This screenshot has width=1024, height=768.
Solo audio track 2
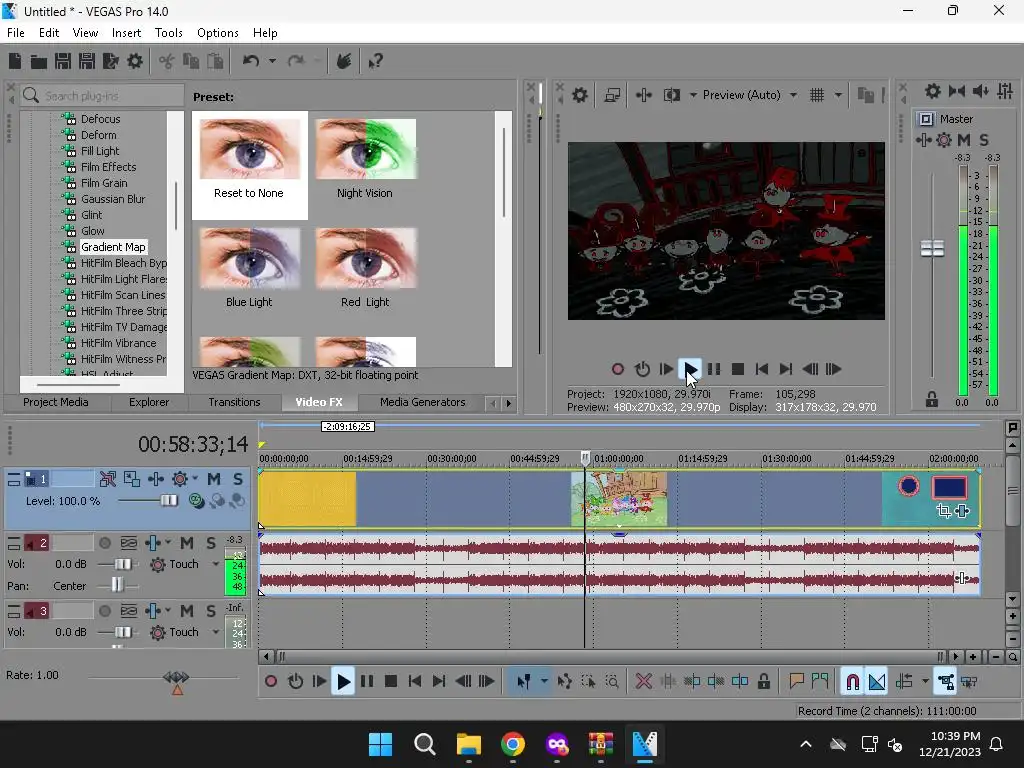pos(210,543)
